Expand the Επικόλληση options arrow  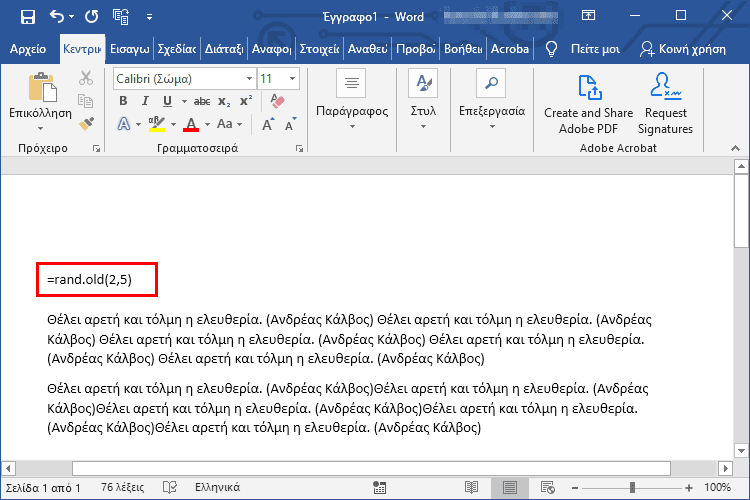click(x=40, y=128)
